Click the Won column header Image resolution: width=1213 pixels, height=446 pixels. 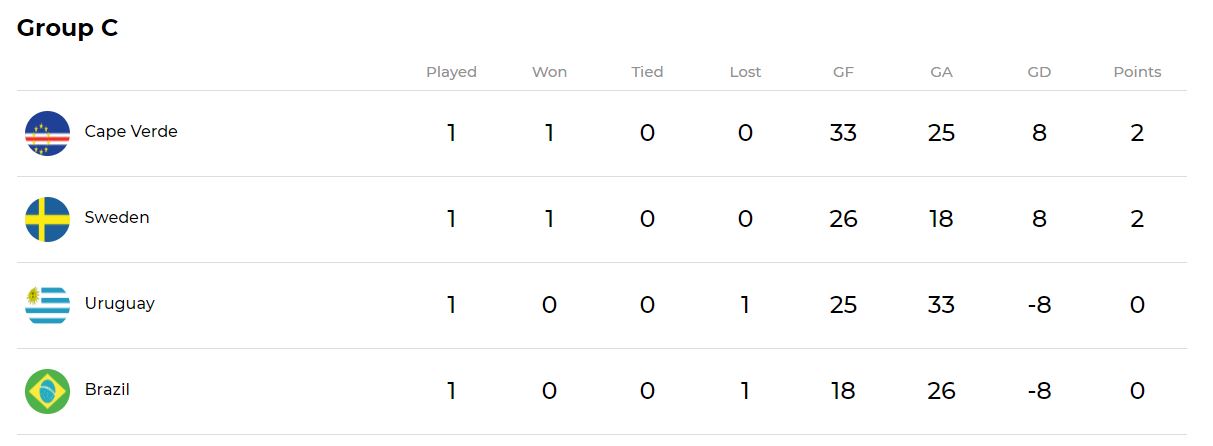pyautogui.click(x=549, y=72)
